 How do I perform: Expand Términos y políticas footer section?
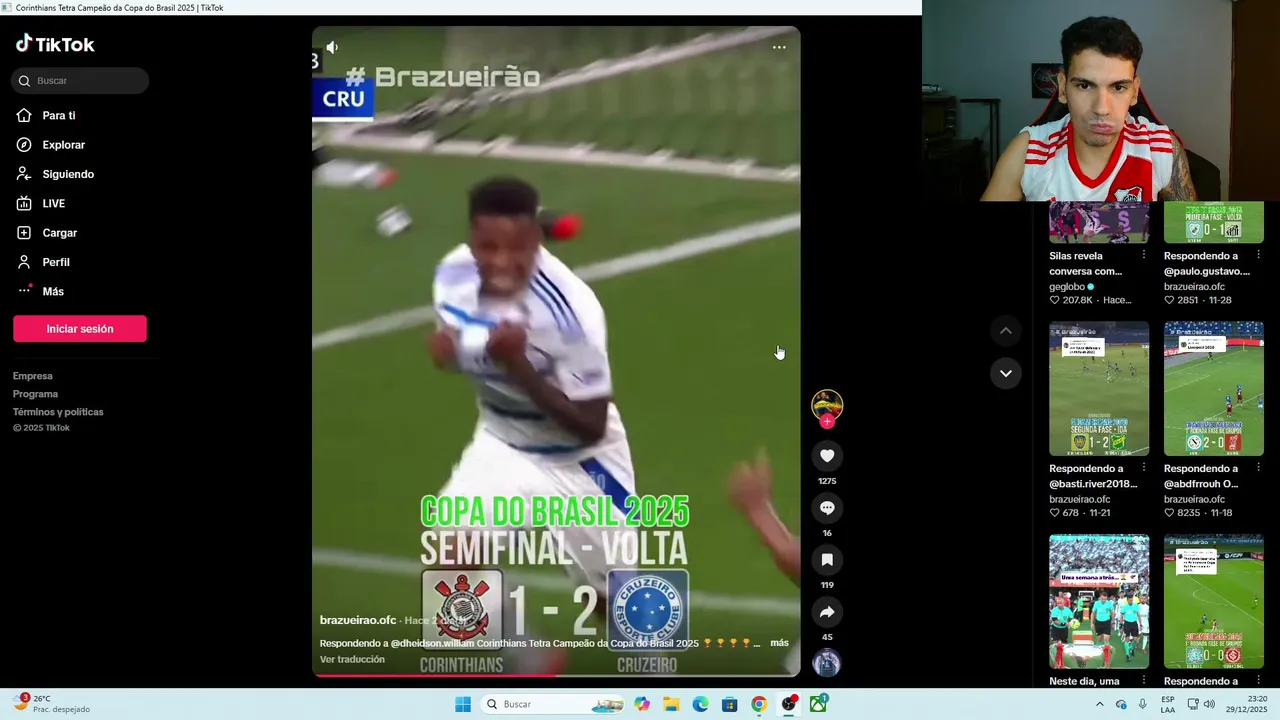(x=58, y=412)
